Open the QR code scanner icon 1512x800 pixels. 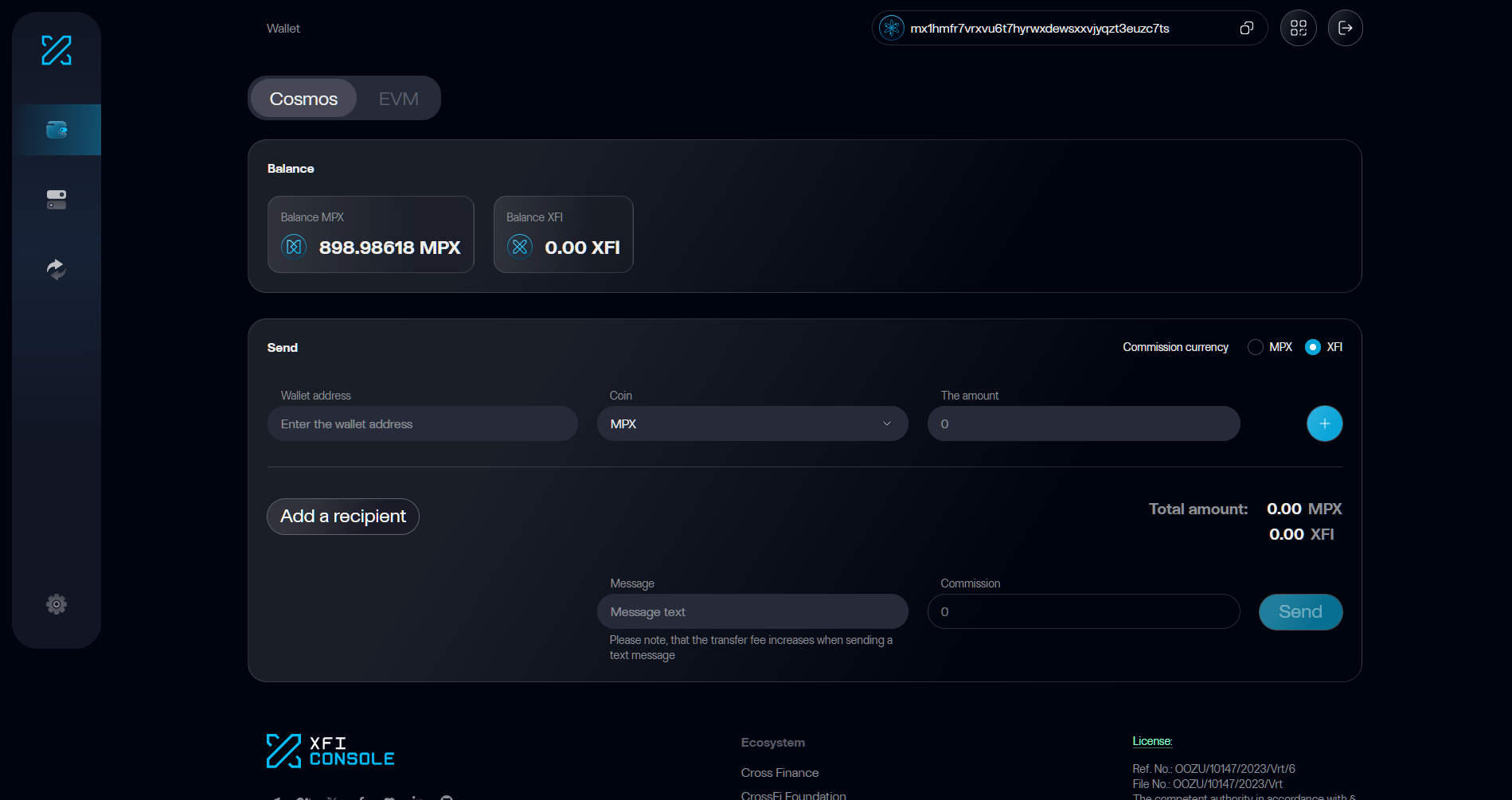[1298, 29]
